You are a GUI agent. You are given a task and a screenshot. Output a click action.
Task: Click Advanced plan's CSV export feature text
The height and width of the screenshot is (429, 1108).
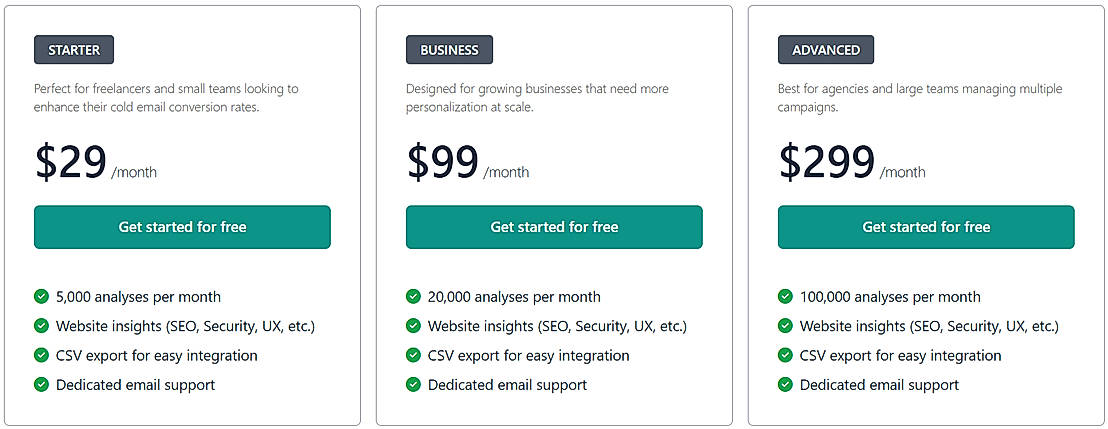(x=900, y=356)
